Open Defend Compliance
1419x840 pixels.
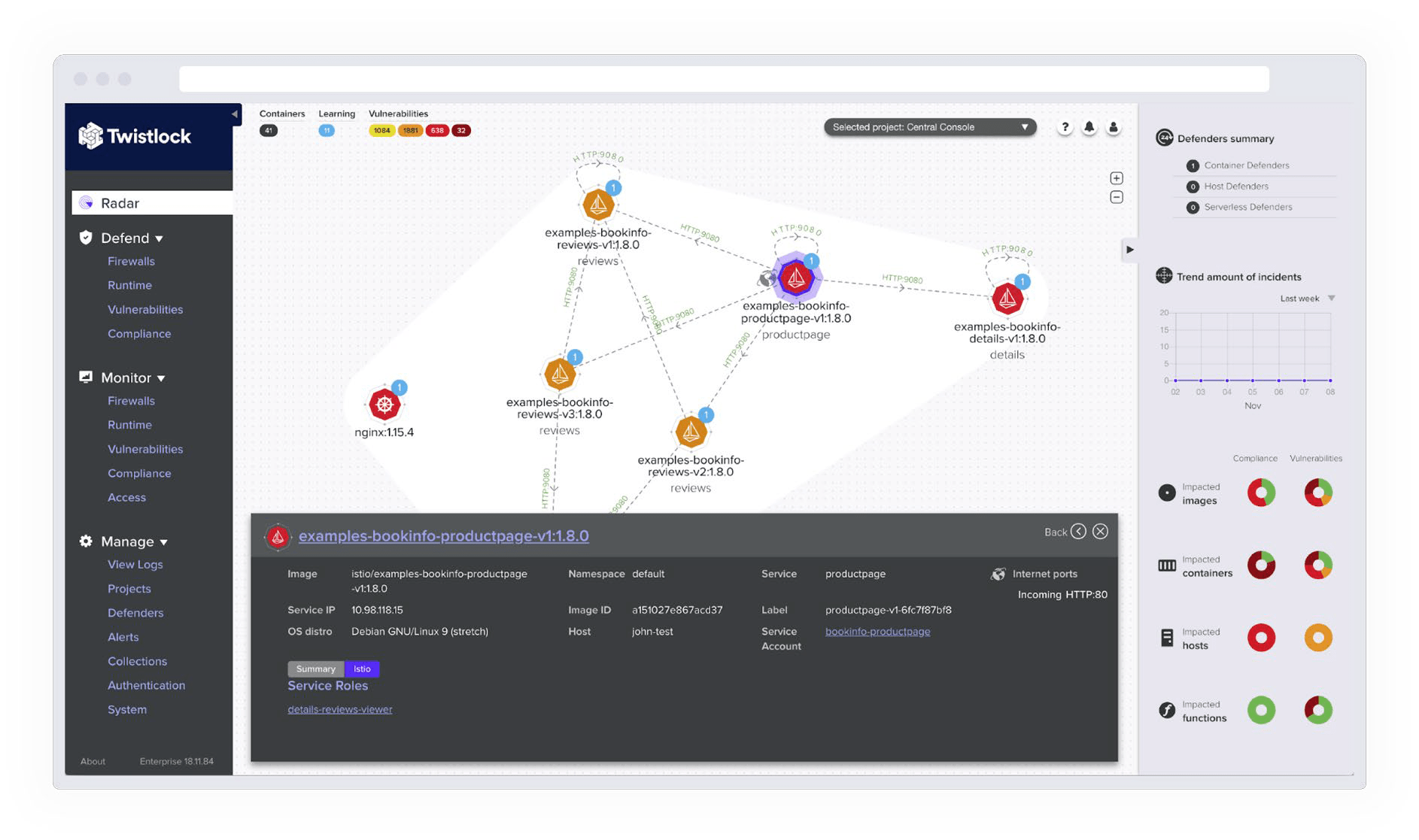[x=139, y=333]
